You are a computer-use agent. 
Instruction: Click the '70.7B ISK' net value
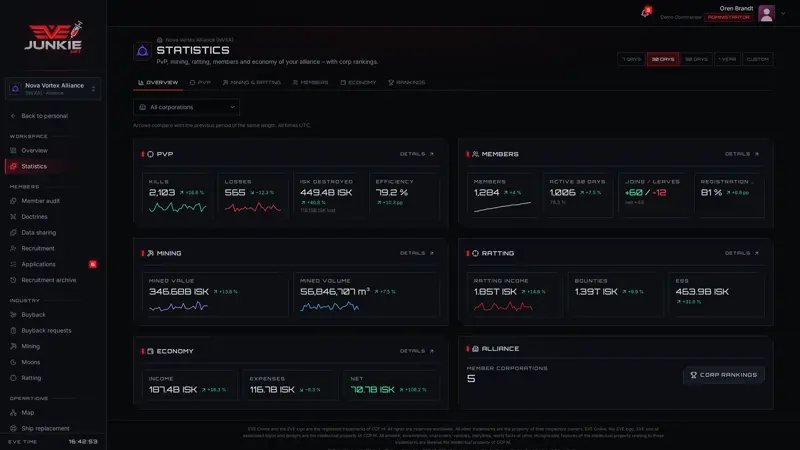point(372,390)
